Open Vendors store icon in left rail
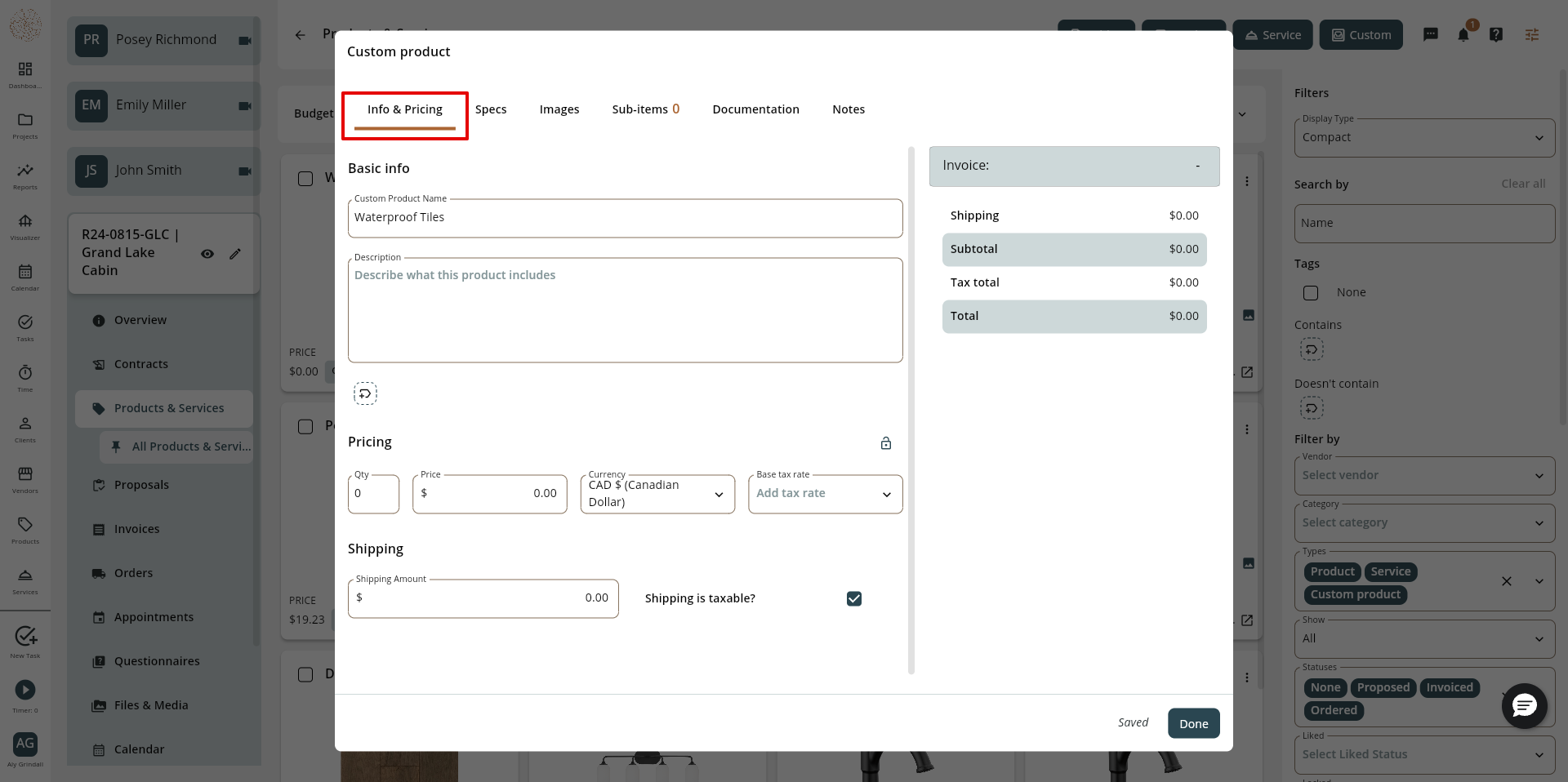Viewport: 1568px width, 782px height. point(25,474)
